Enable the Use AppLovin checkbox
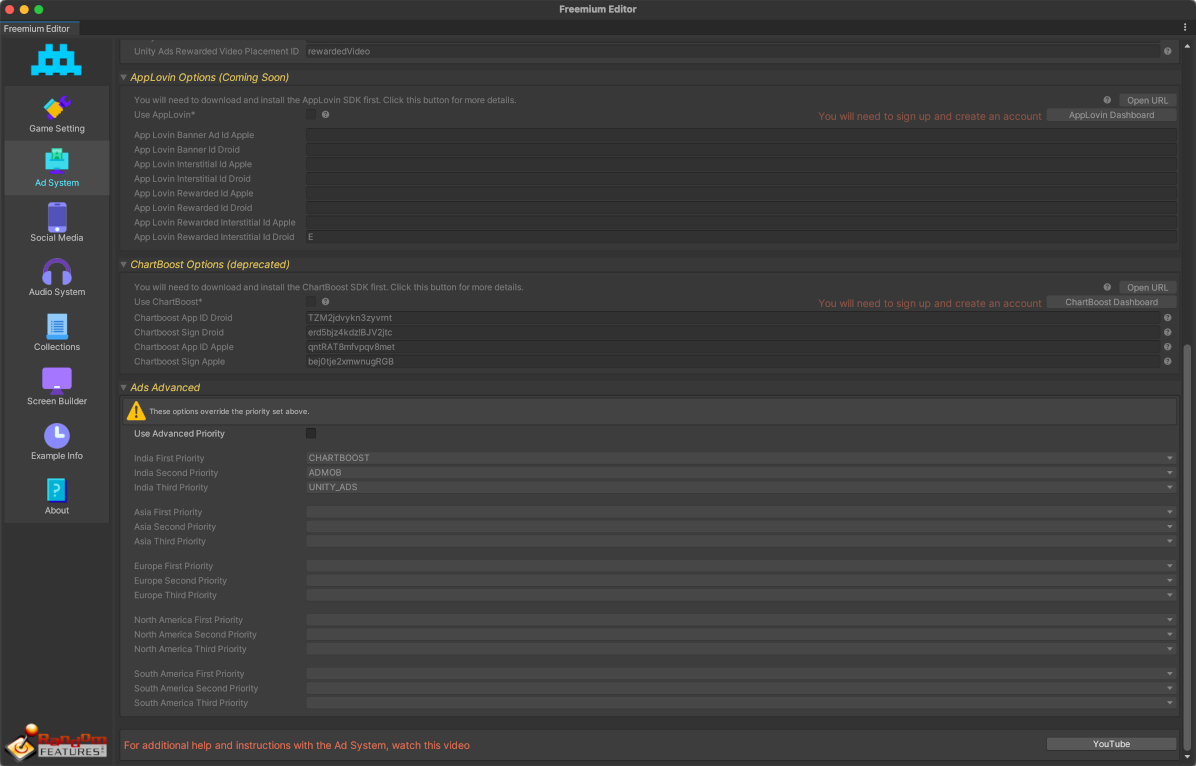The width and height of the screenshot is (1196, 766). [311, 115]
